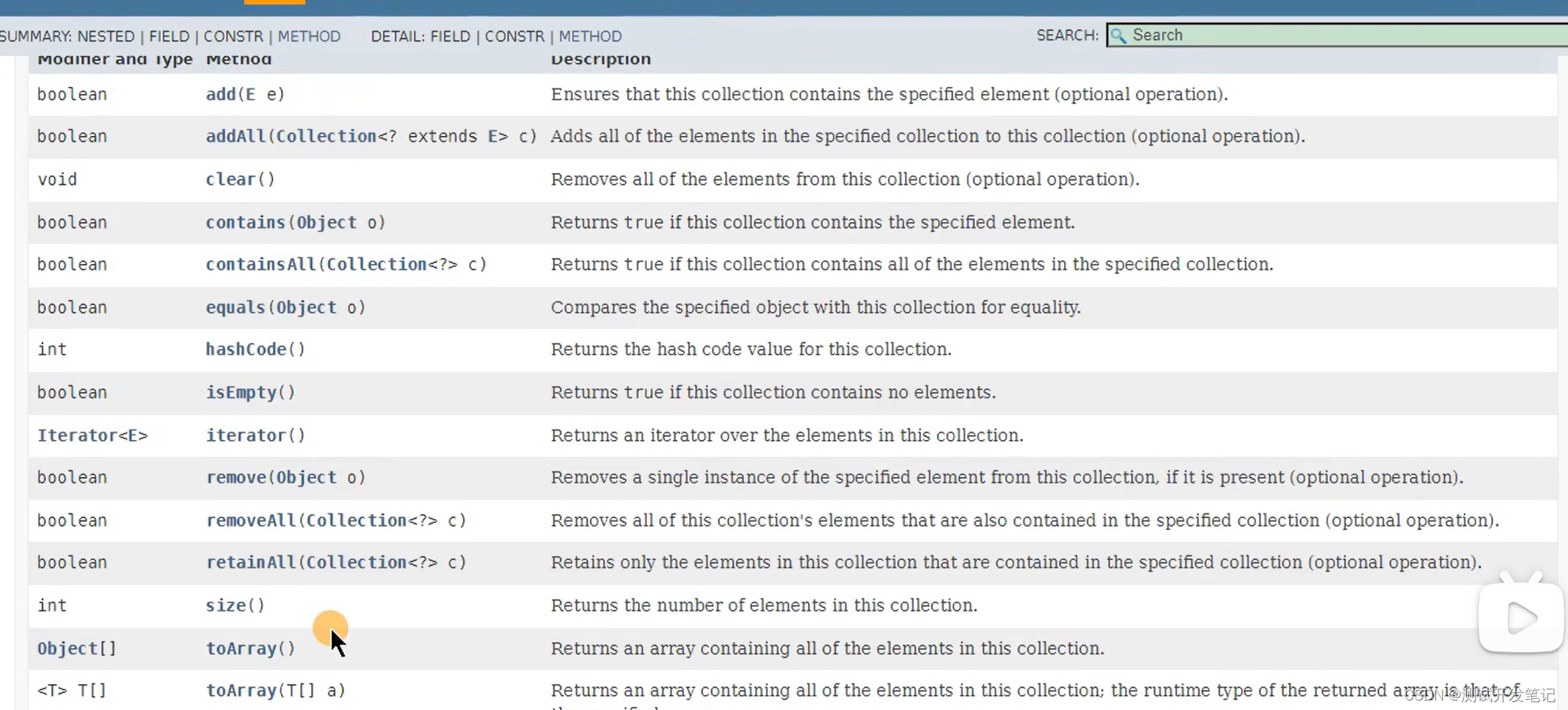
Task: Go to CONSTR detail section
Action: tap(514, 36)
